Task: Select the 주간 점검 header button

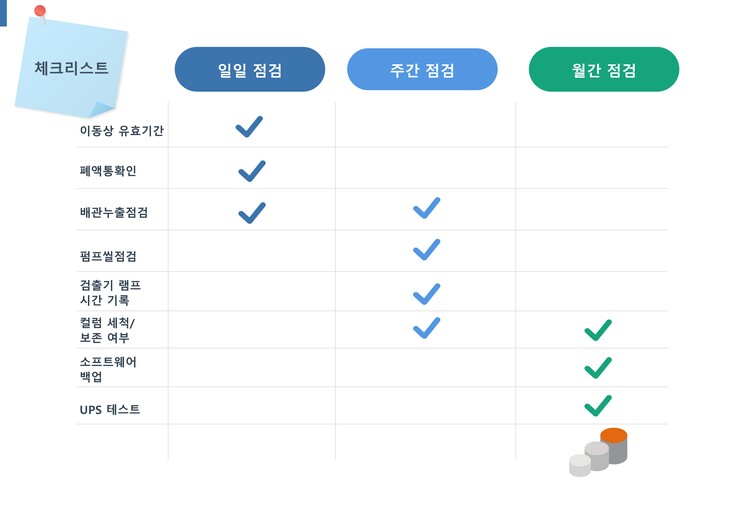Action: tap(422, 70)
